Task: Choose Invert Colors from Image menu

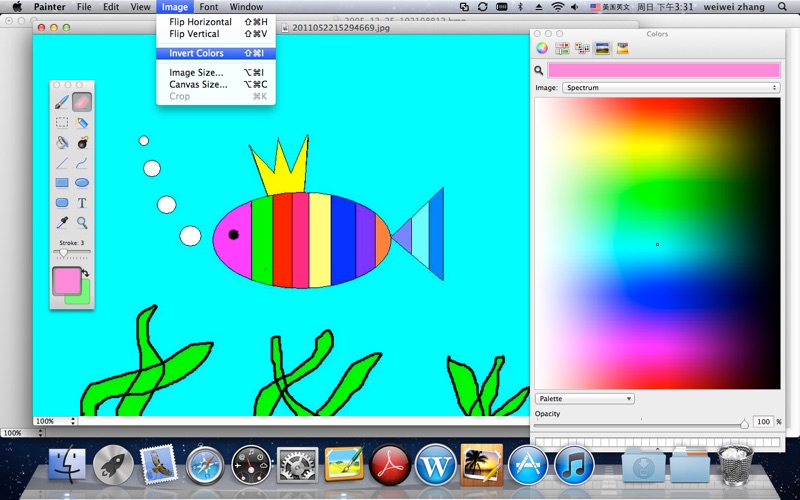Action: 216,53
